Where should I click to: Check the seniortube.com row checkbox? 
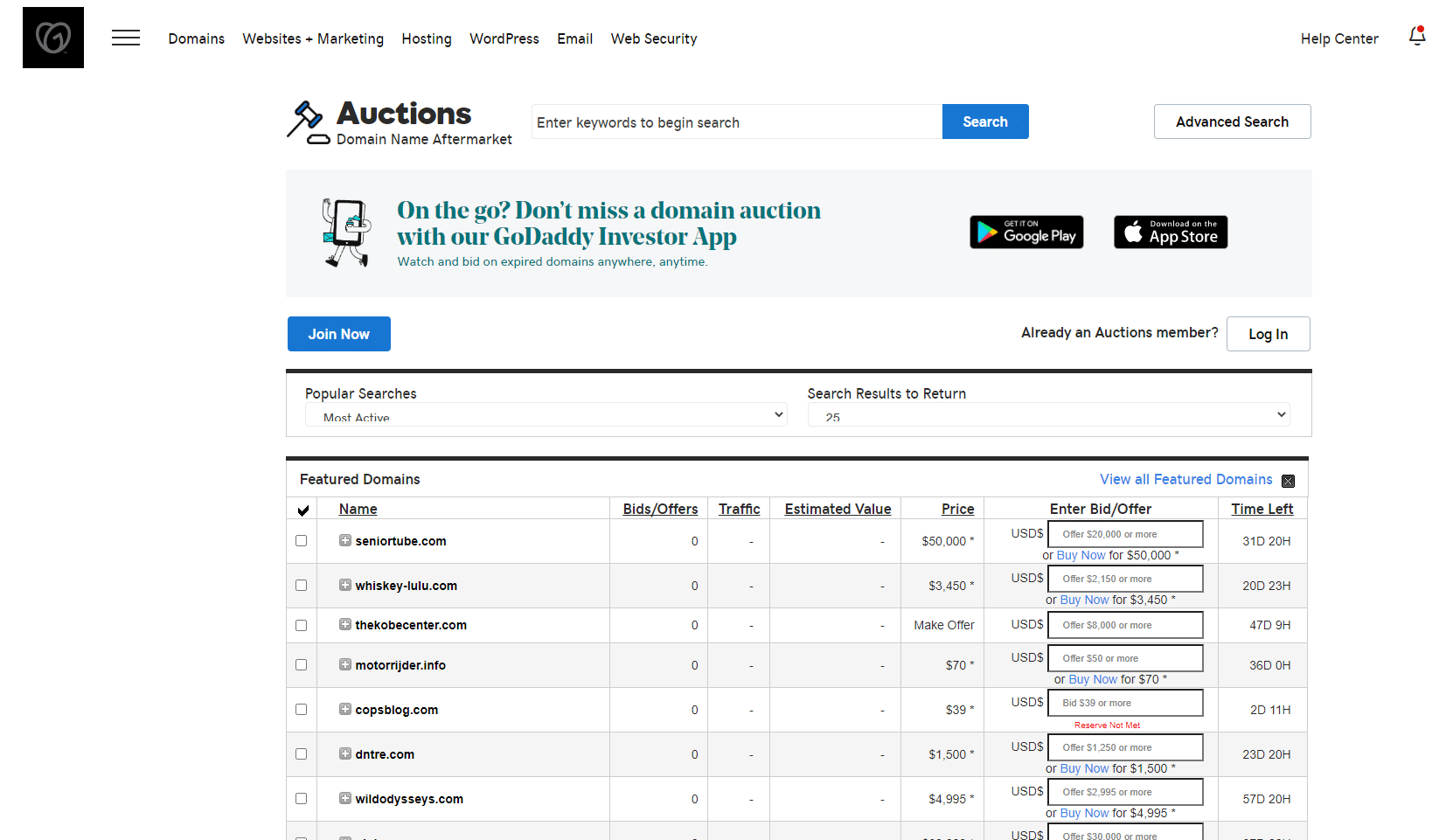tap(302, 541)
